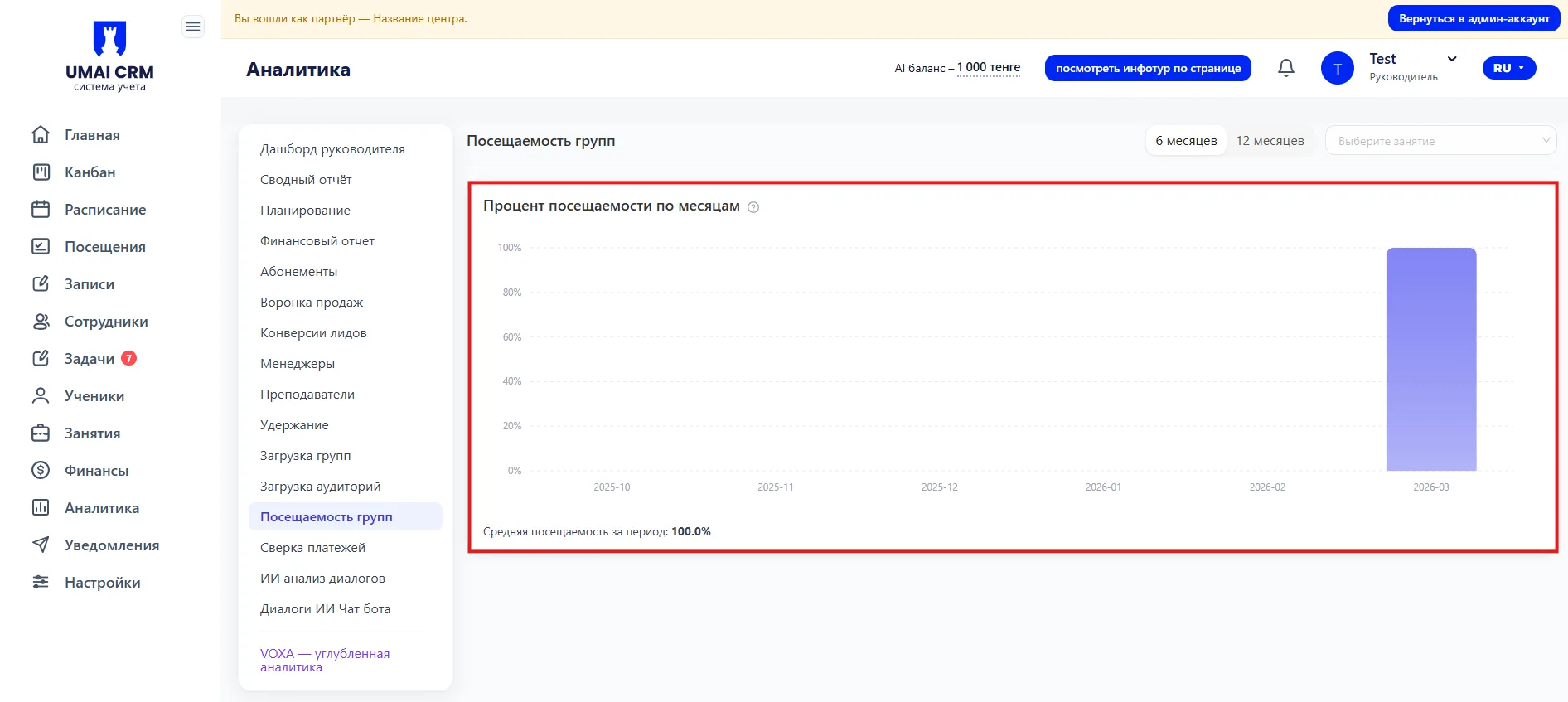Click the Занятия briefcase icon
The image size is (1568, 702).
[x=41, y=433]
